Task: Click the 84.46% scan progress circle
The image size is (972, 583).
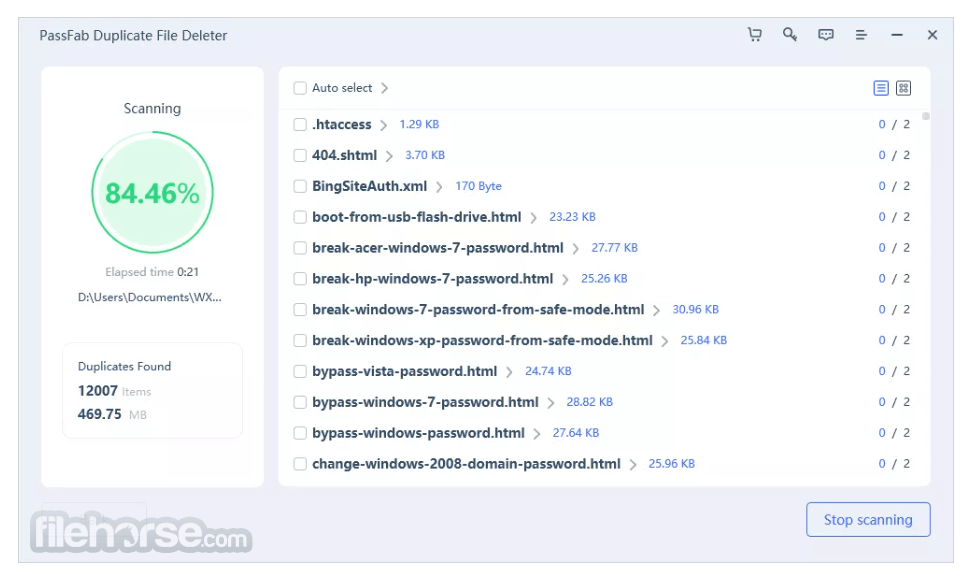Action: (x=152, y=192)
